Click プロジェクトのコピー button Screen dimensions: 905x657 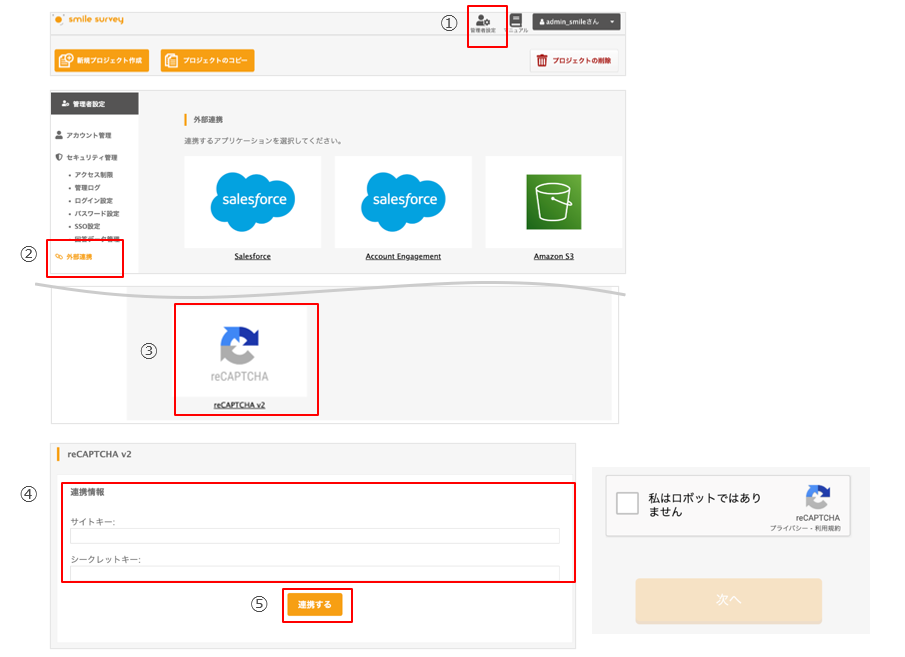[207, 60]
